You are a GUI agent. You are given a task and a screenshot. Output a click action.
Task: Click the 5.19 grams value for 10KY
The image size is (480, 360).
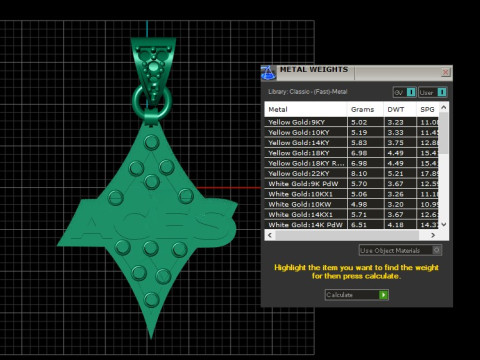359,132
